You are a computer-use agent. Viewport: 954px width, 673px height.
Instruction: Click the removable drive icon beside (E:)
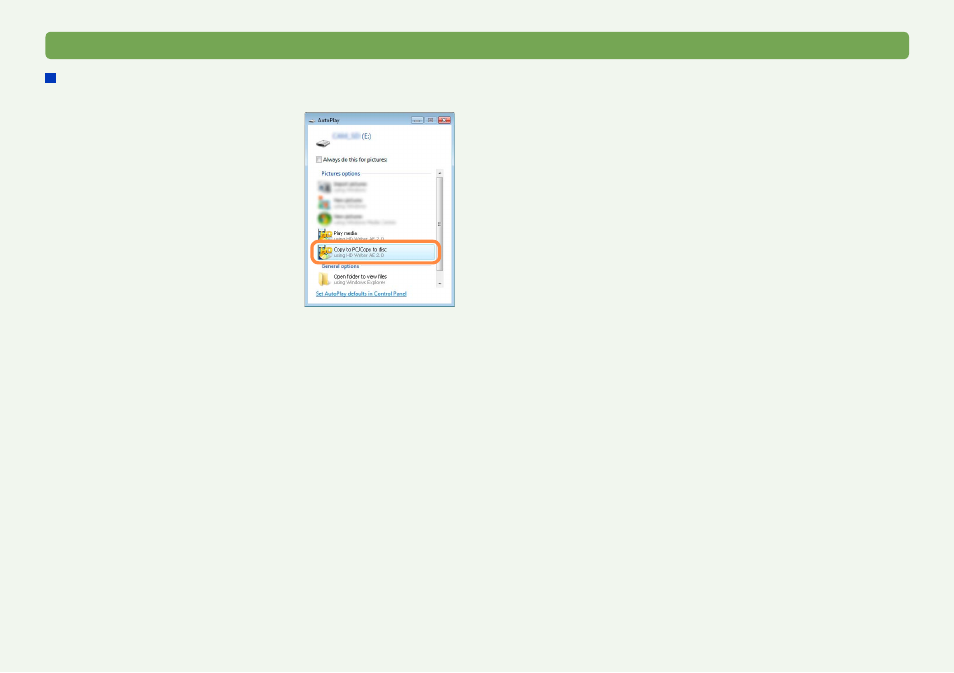(x=323, y=144)
